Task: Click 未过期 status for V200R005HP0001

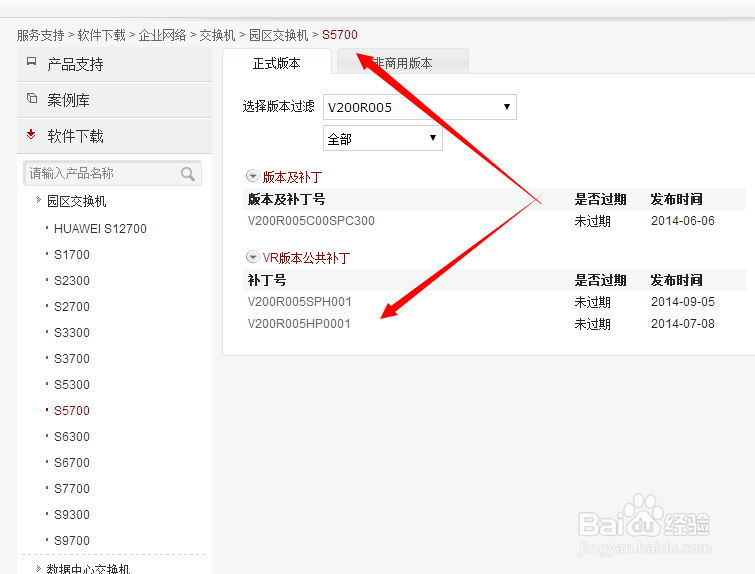Action: (592, 324)
